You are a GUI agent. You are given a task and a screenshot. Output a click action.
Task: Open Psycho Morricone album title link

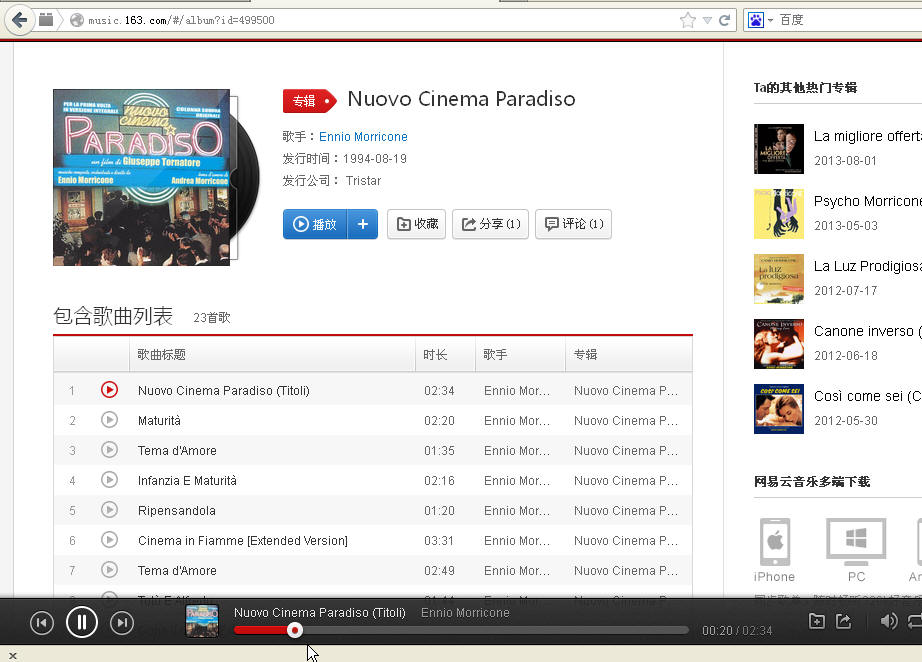[868, 202]
